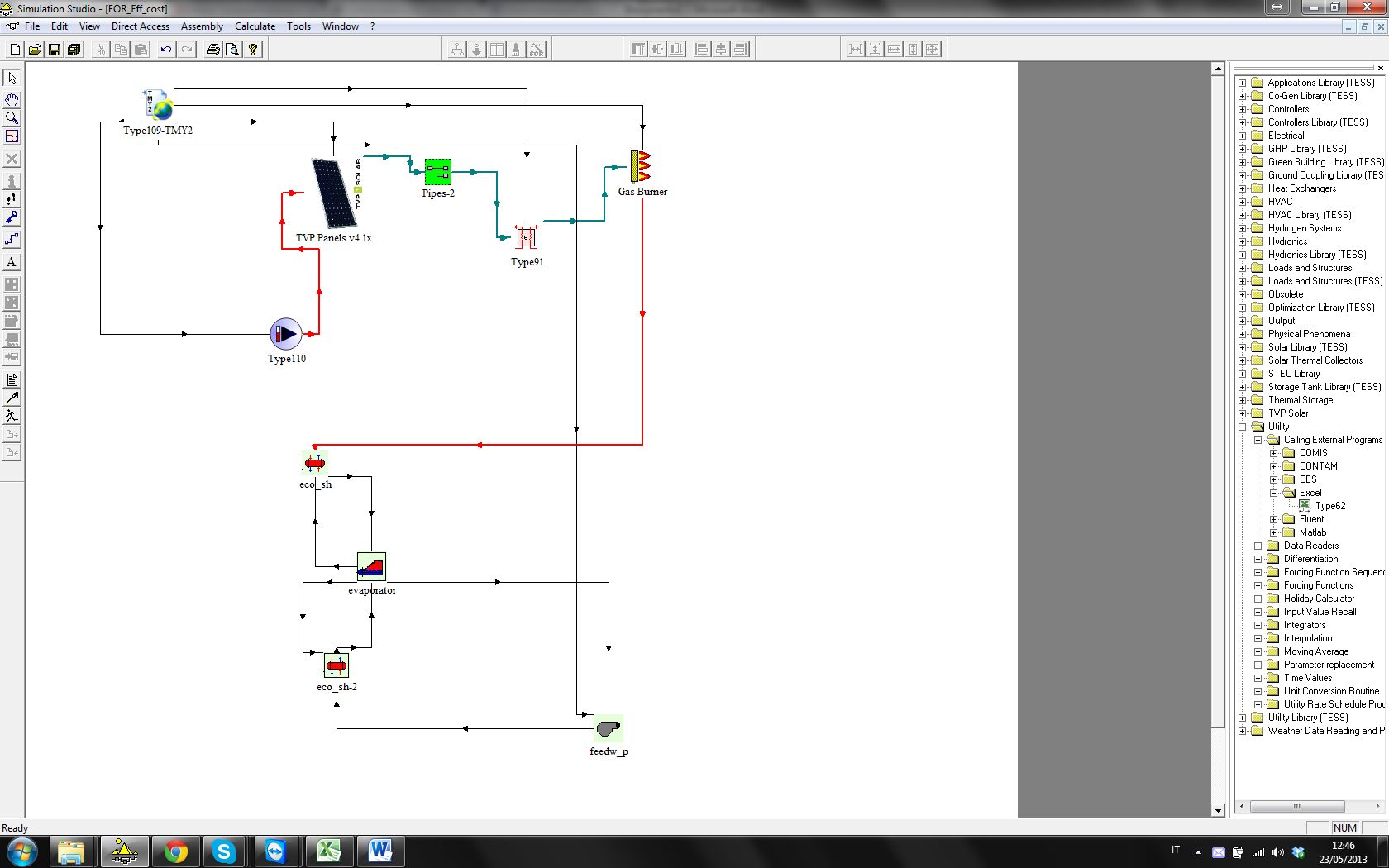
Task: Select Hydrogen Systems library folder
Action: point(1305,228)
